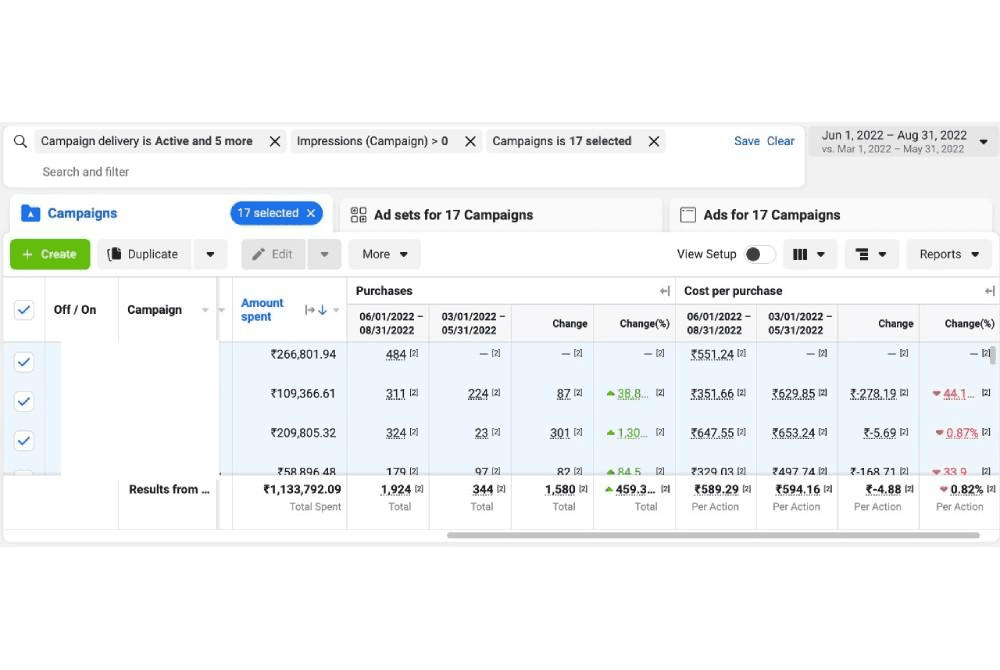Click the ₹1,133,792.09 total spent
1000x670 pixels.
[302, 490]
